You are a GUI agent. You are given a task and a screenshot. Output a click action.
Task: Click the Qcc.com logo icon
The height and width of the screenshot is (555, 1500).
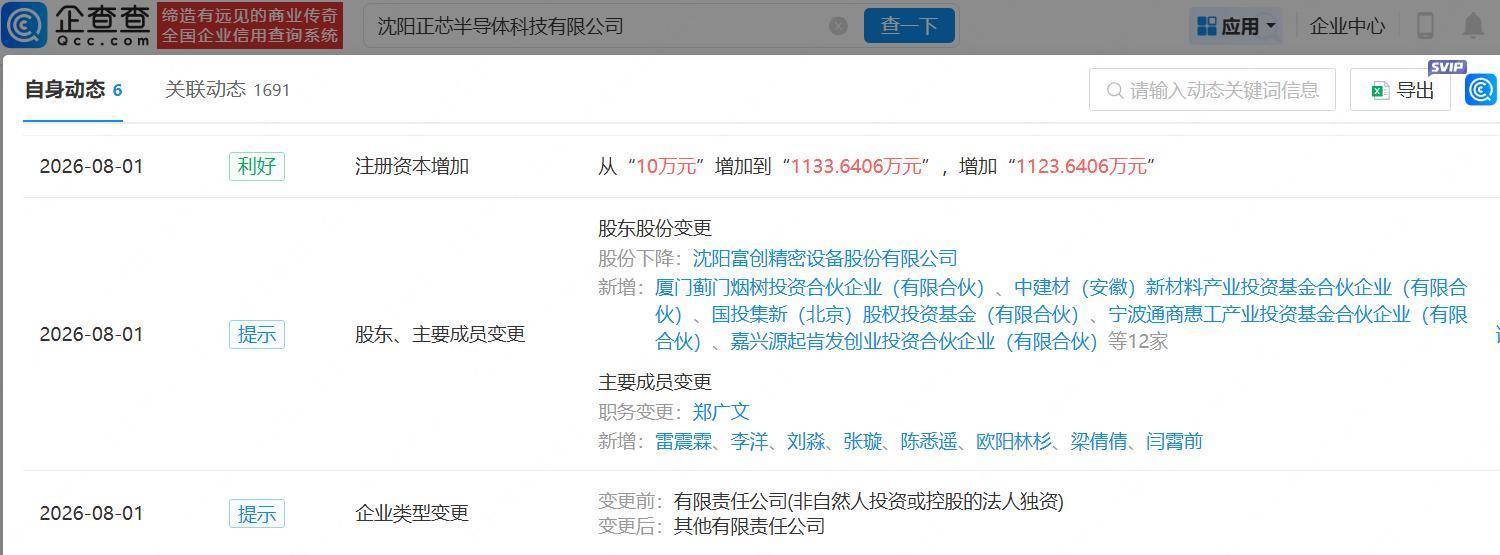pyautogui.click(x=24, y=26)
